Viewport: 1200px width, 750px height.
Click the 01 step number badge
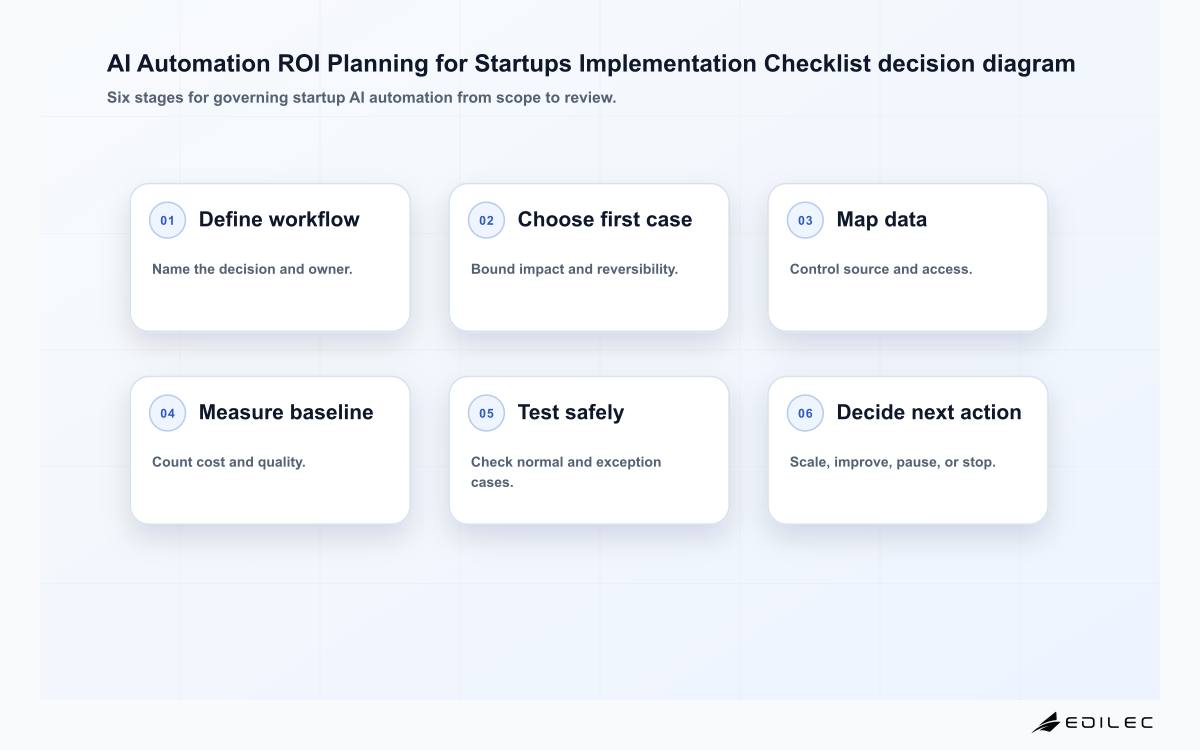[x=167, y=220]
